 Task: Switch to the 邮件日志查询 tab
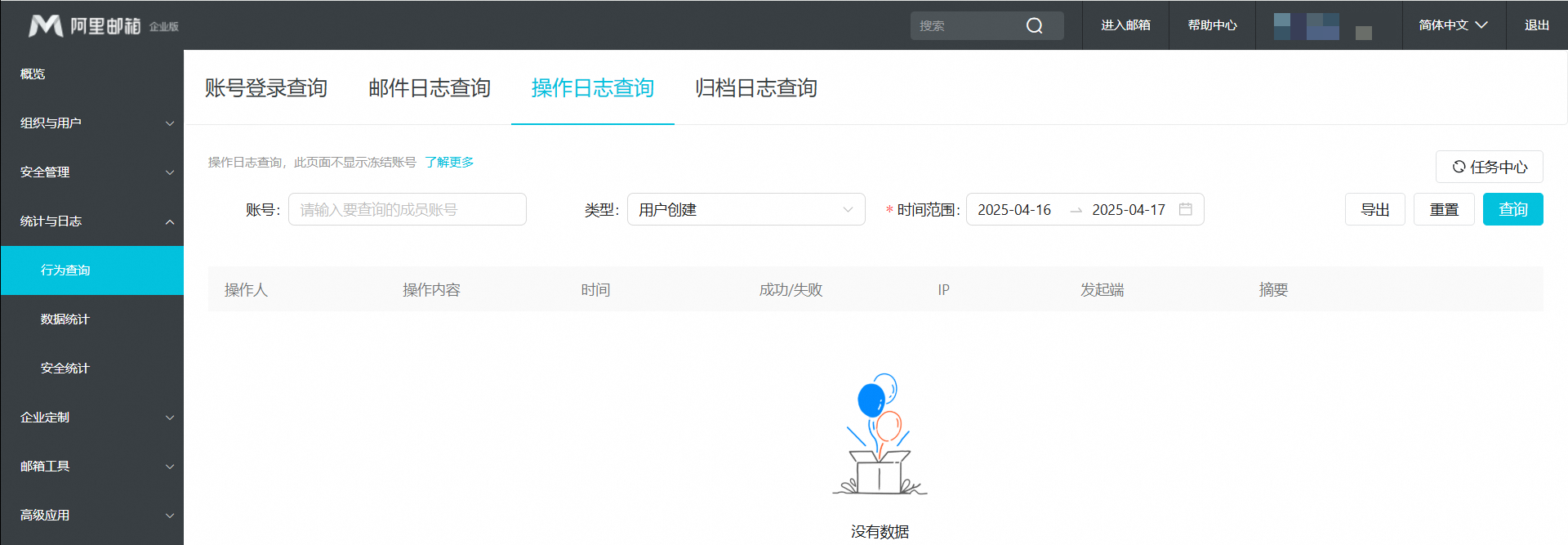point(429,88)
